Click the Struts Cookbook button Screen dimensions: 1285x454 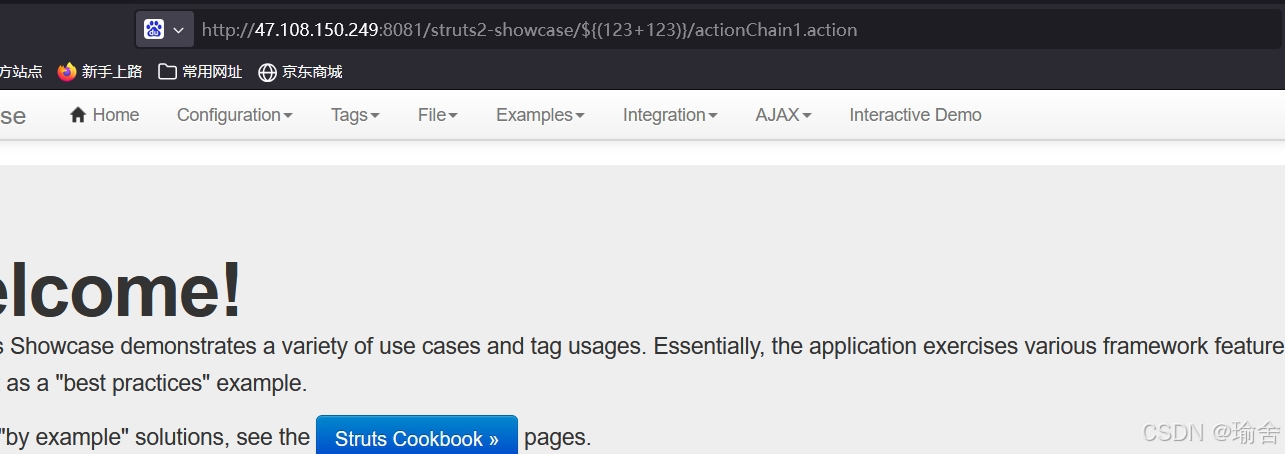tap(417, 436)
